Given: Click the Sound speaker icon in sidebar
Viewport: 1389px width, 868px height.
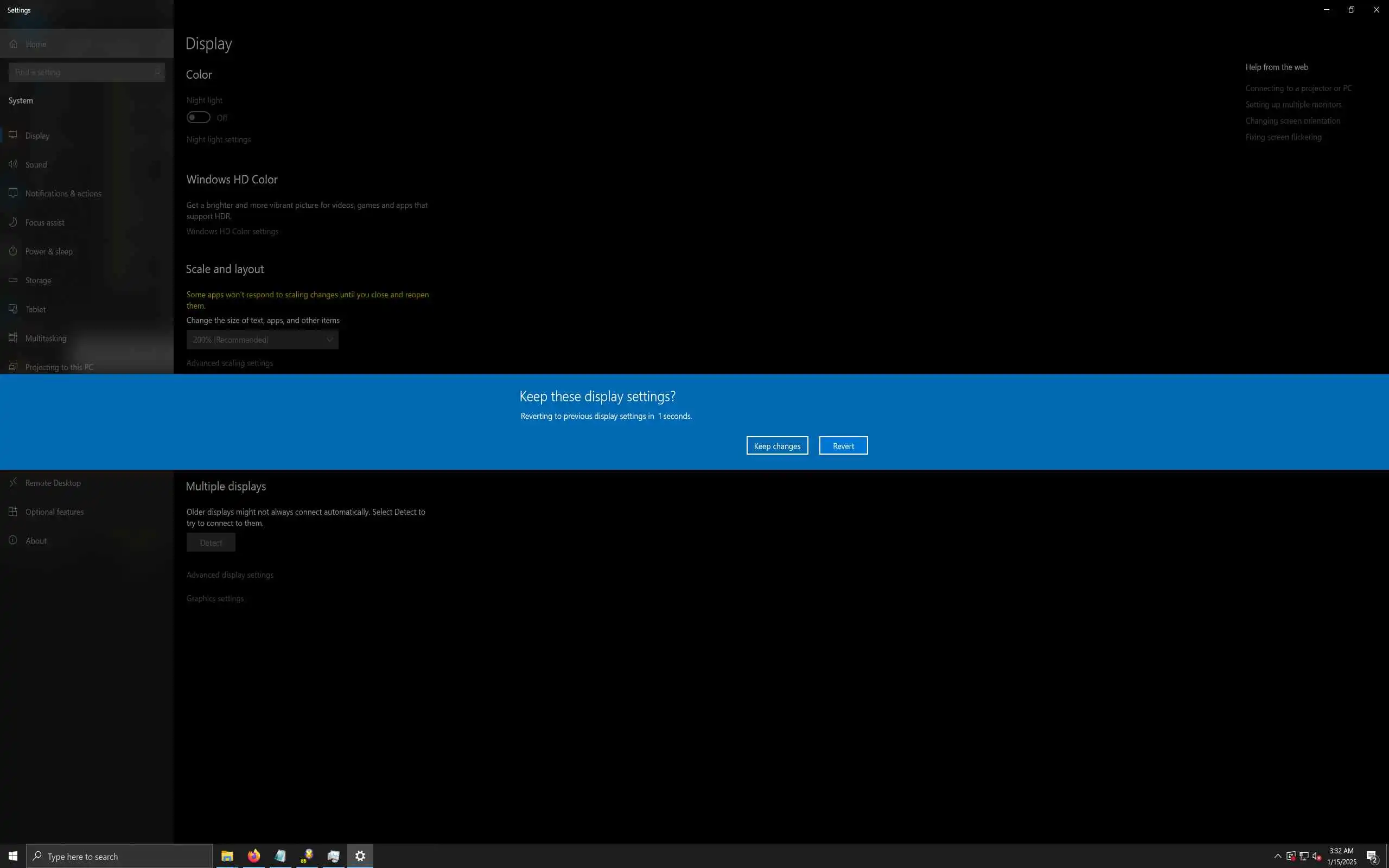Looking at the screenshot, I should [x=12, y=165].
